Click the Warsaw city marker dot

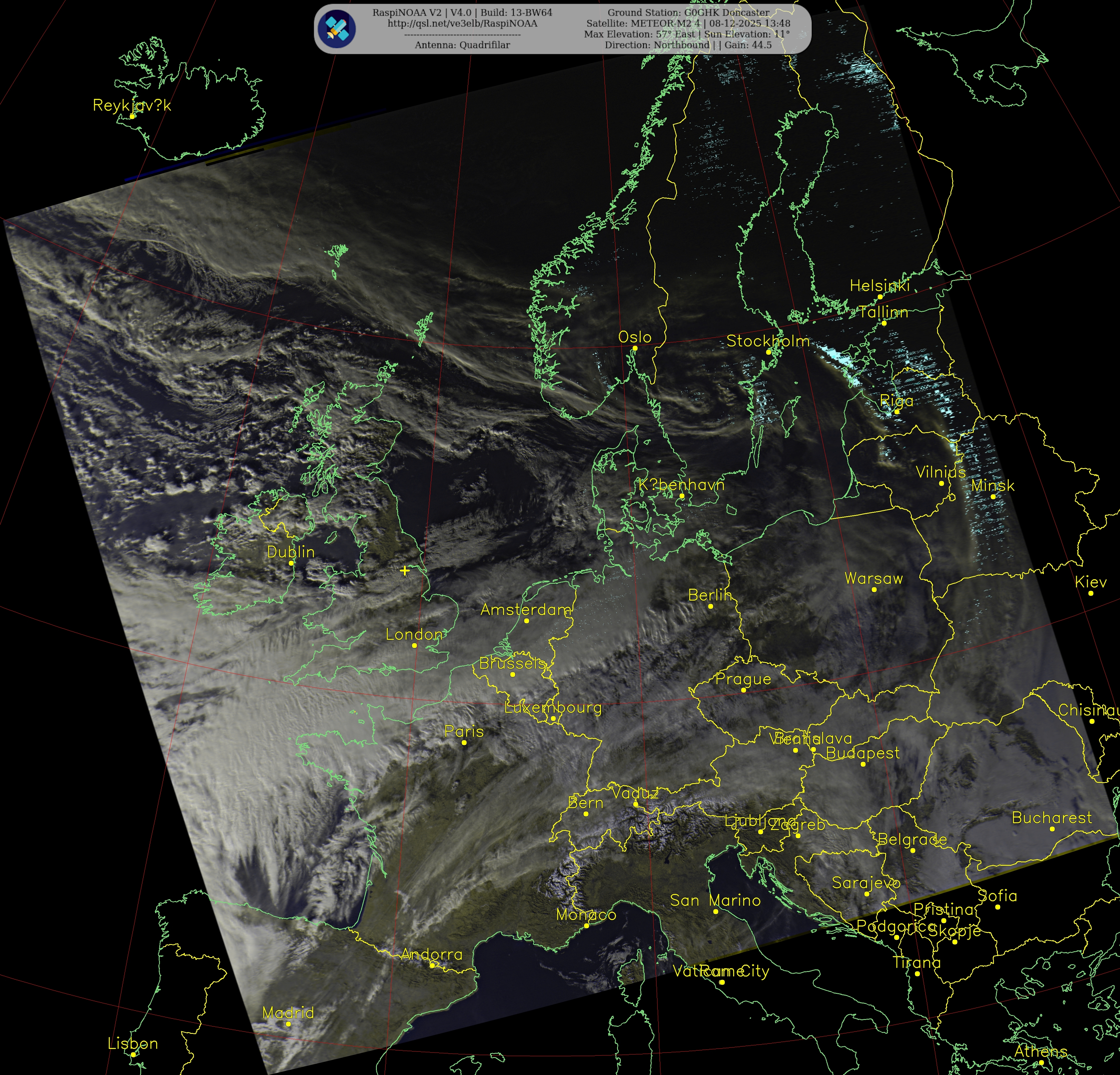(x=874, y=589)
